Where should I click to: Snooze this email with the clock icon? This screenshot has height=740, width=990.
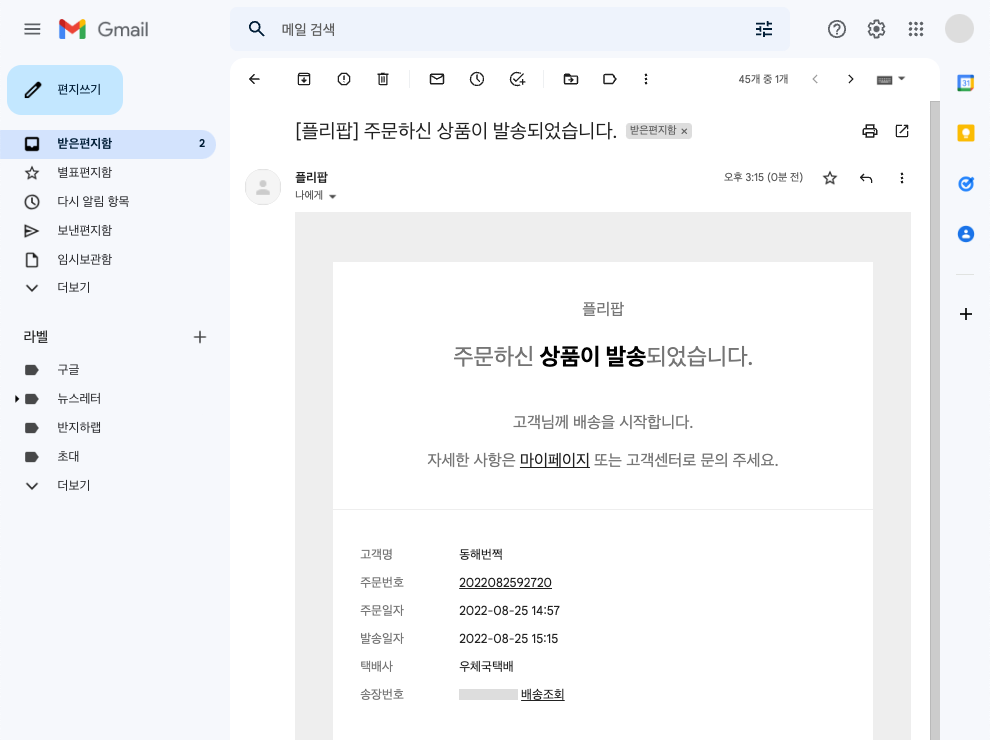coord(477,79)
